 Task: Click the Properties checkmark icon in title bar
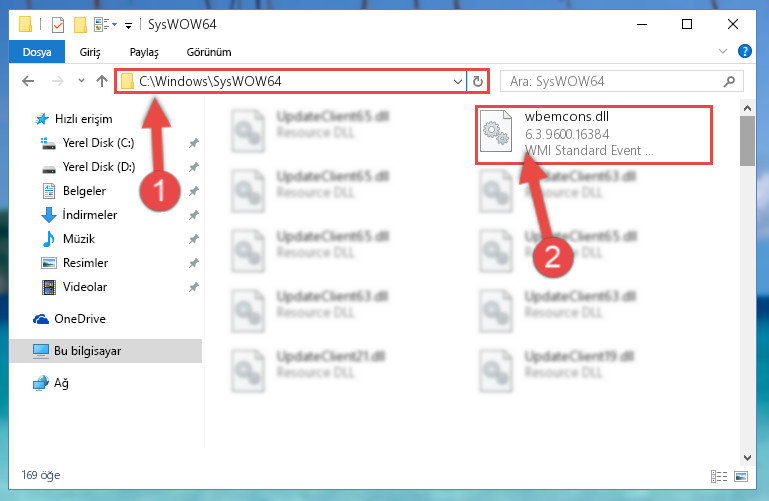[58, 24]
